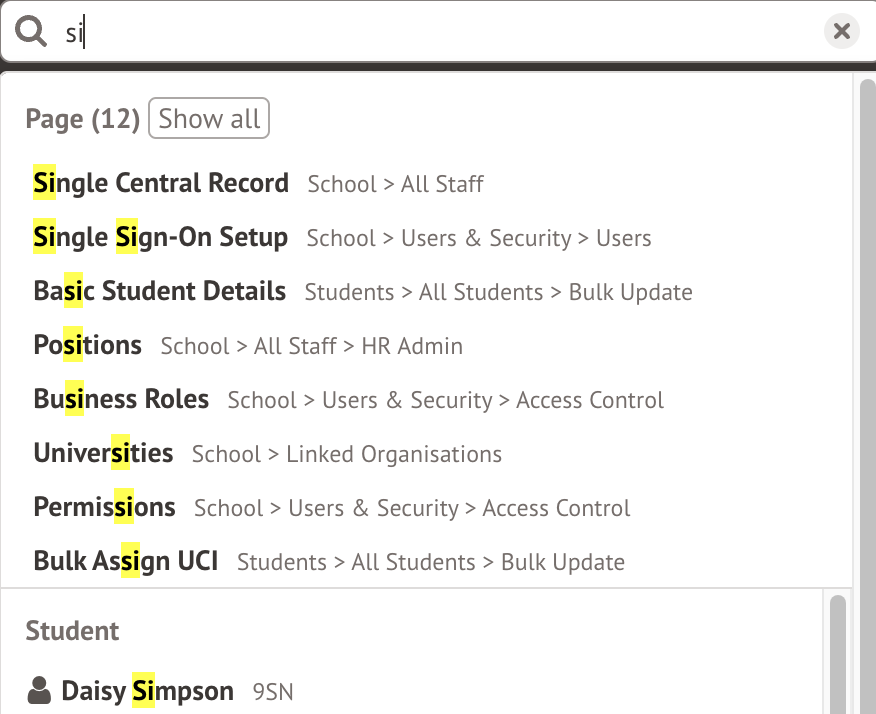Viewport: 876px width, 714px height.
Task: View the Permissions page result
Action: [x=104, y=507]
